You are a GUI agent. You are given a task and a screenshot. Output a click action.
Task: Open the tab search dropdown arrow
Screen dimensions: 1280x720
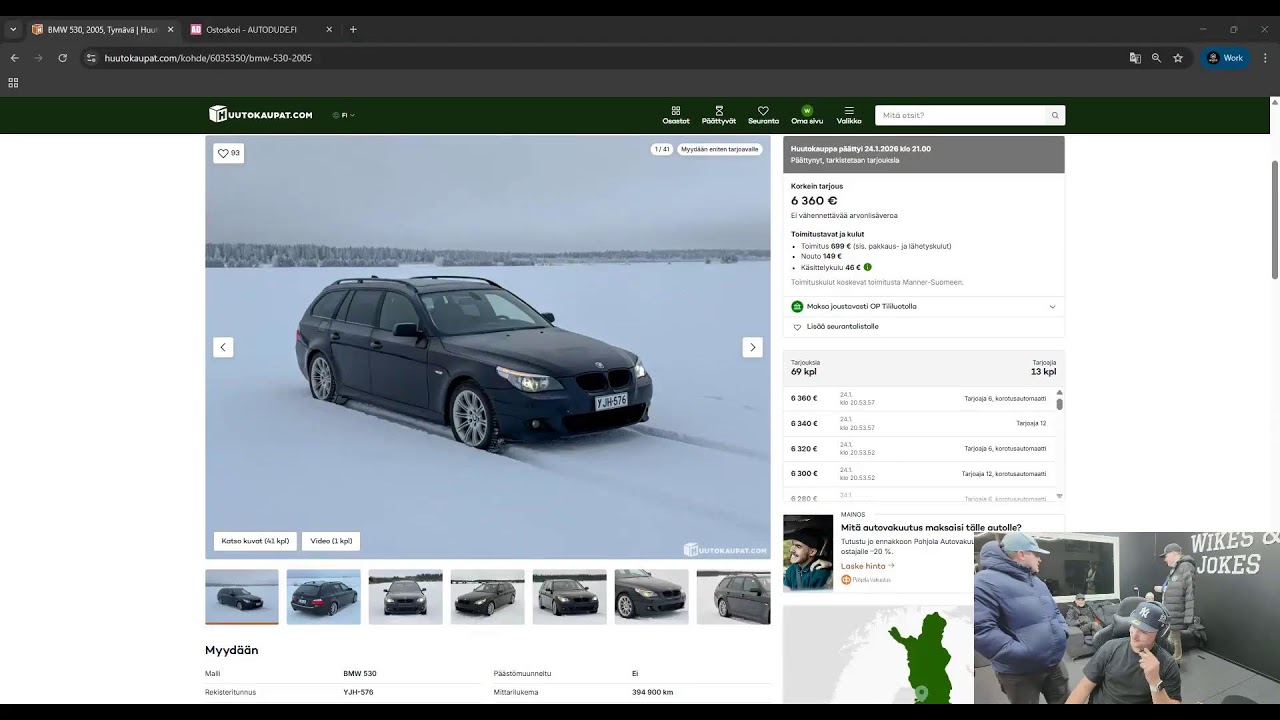tap(13, 30)
